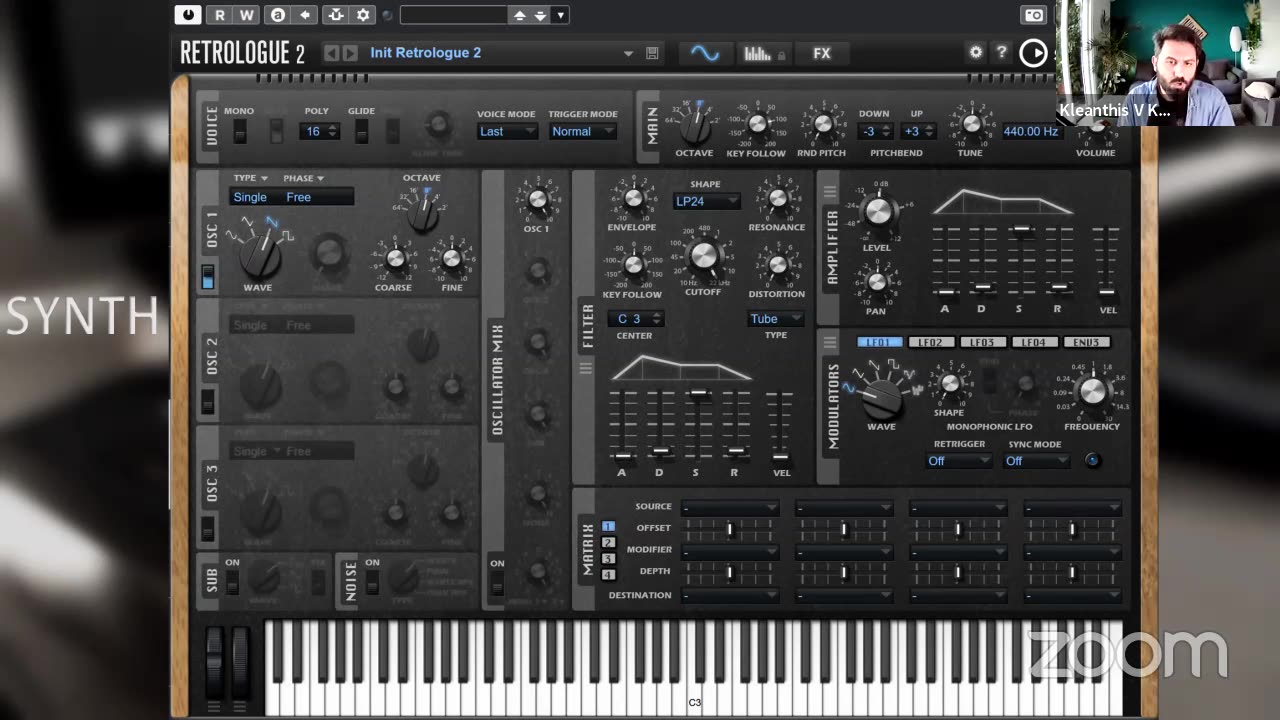This screenshot has width=1280, height=720.
Task: Open the top toolbar gear settings icon
Action: [363, 15]
